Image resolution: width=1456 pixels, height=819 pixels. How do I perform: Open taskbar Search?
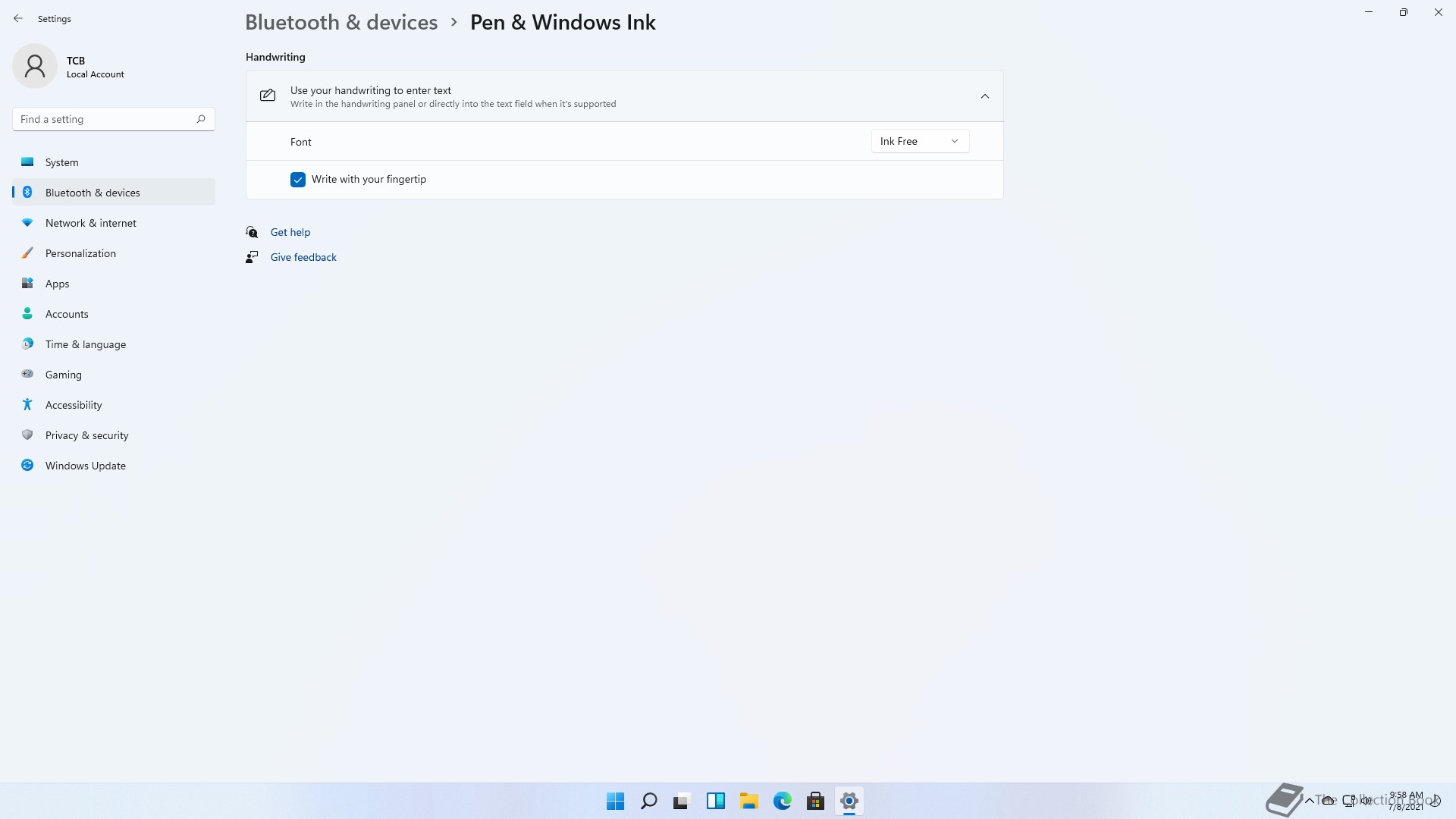coord(648,801)
